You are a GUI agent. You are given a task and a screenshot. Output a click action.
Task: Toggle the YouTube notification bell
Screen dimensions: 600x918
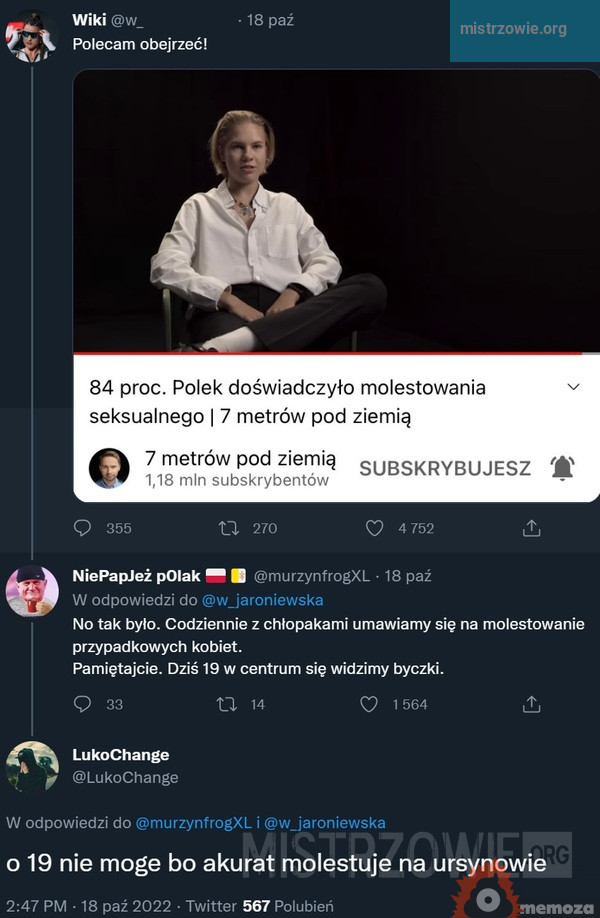563,468
